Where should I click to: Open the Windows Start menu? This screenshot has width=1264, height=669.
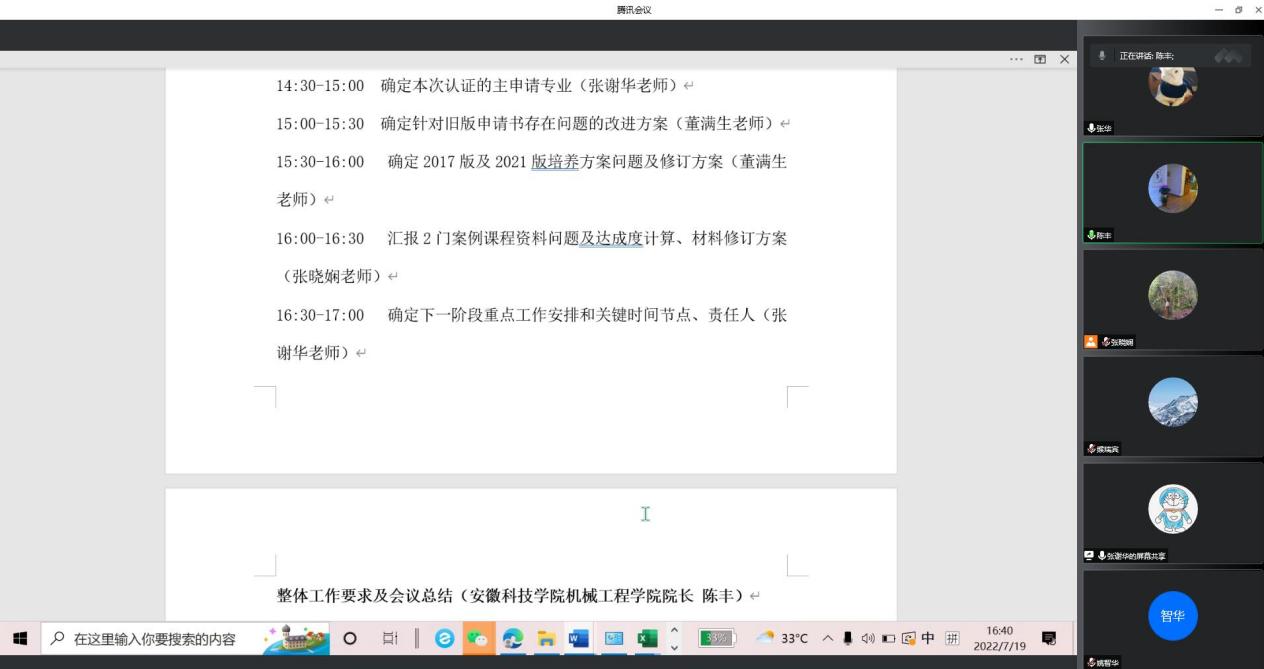(20, 639)
